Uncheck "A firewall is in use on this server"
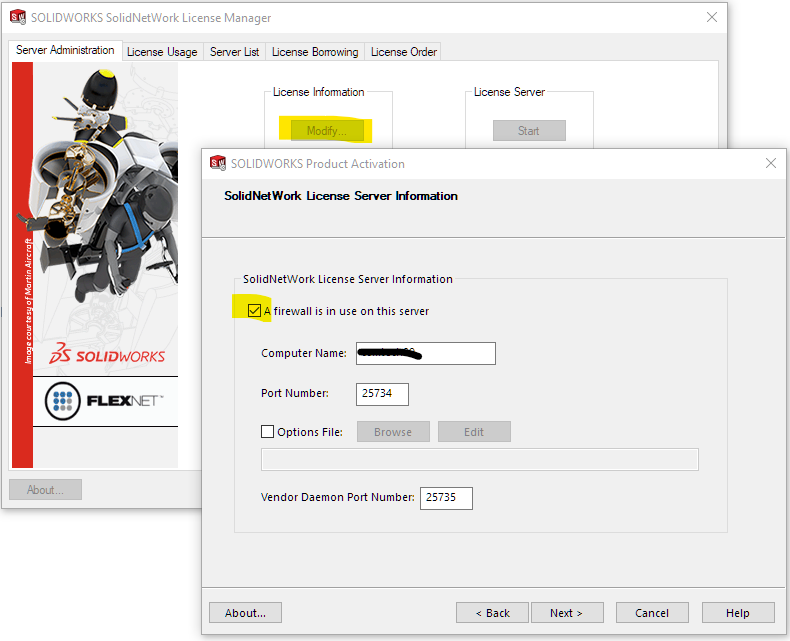Screen dimensions: 790x641 click(x=254, y=311)
